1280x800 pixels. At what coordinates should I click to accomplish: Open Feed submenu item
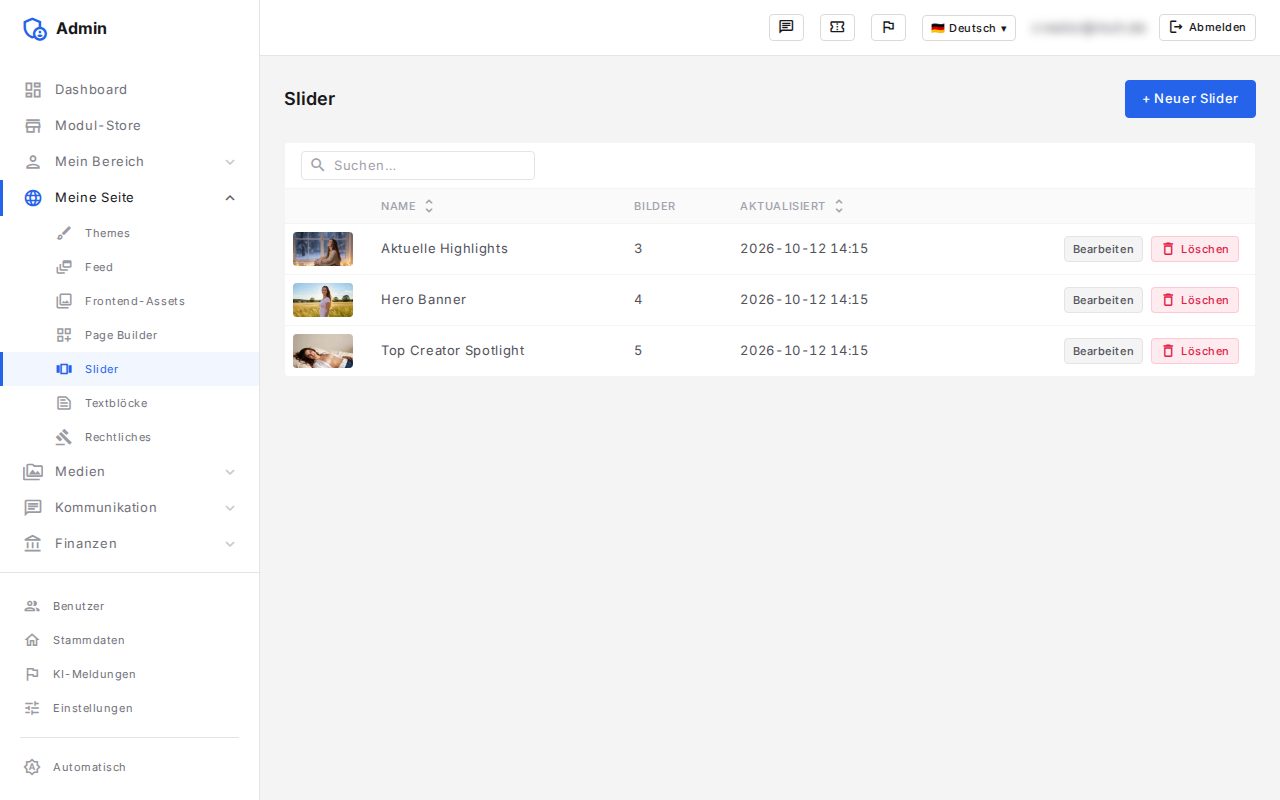130,267
